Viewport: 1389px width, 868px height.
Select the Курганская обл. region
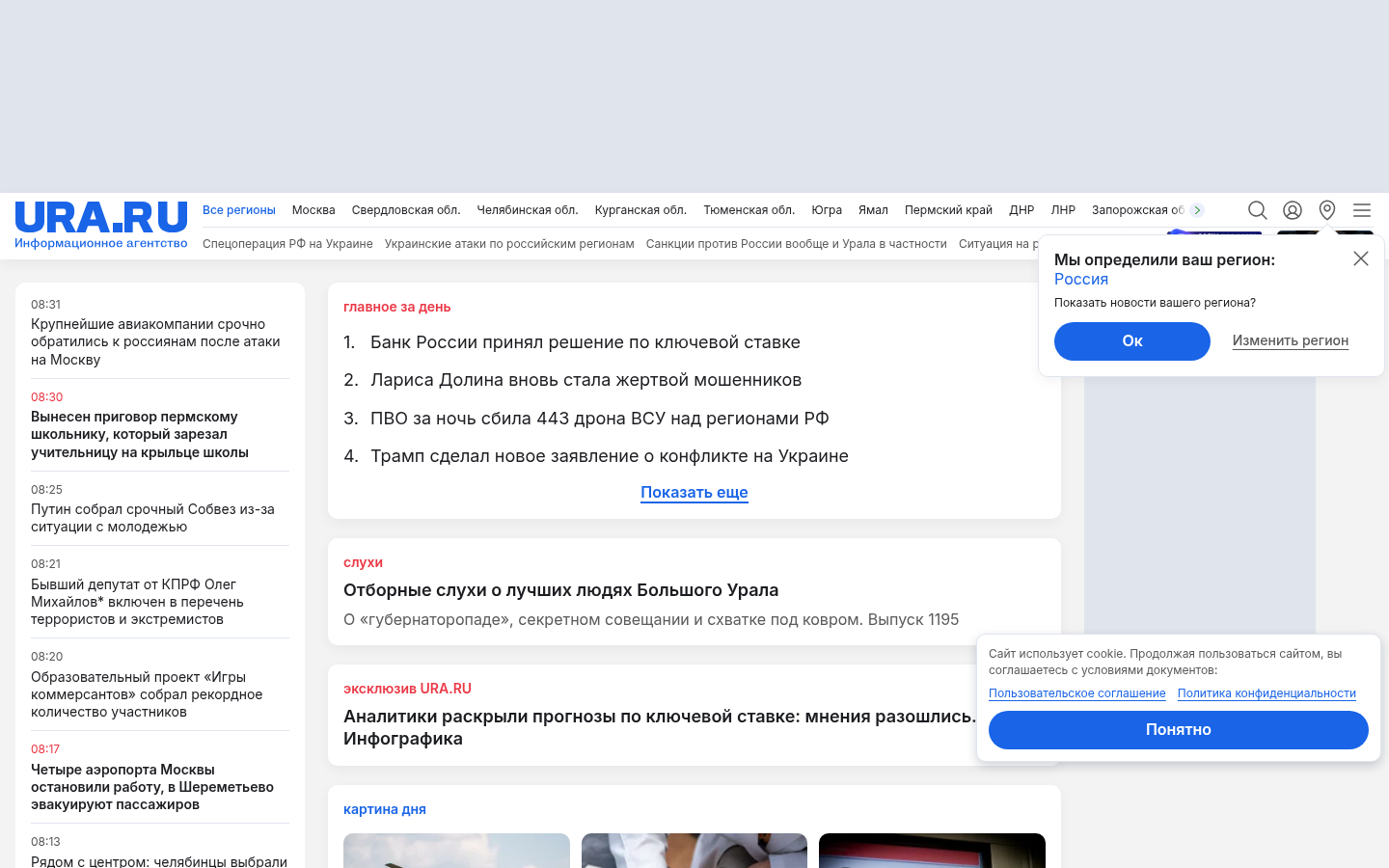click(x=640, y=210)
